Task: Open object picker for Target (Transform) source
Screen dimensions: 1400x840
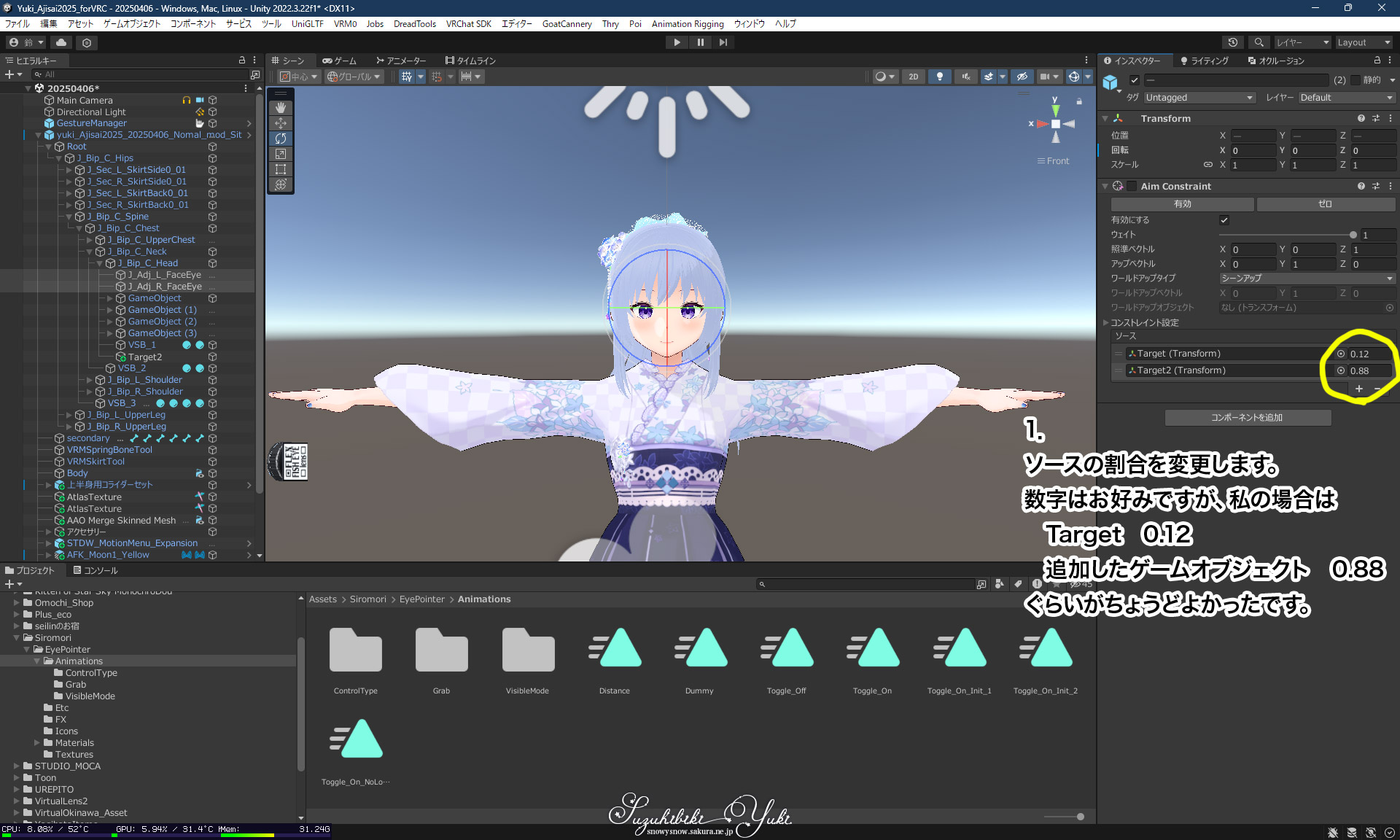Action: pyautogui.click(x=1340, y=354)
